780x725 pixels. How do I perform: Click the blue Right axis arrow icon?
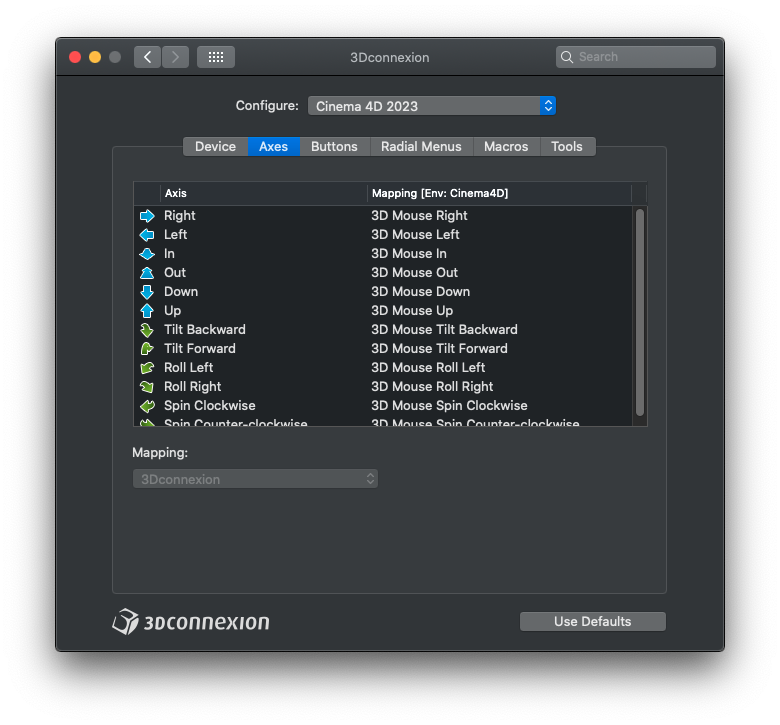pyautogui.click(x=147, y=216)
